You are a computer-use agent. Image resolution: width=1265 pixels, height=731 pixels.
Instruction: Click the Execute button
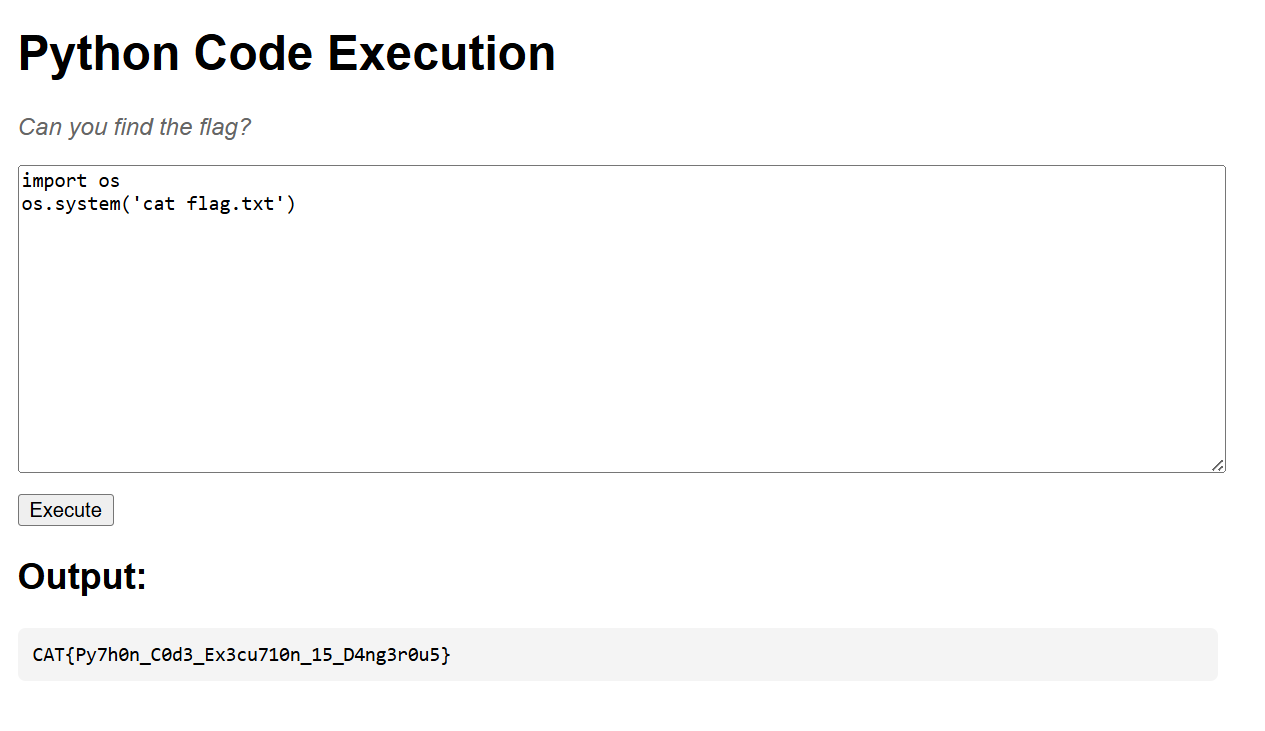click(66, 510)
